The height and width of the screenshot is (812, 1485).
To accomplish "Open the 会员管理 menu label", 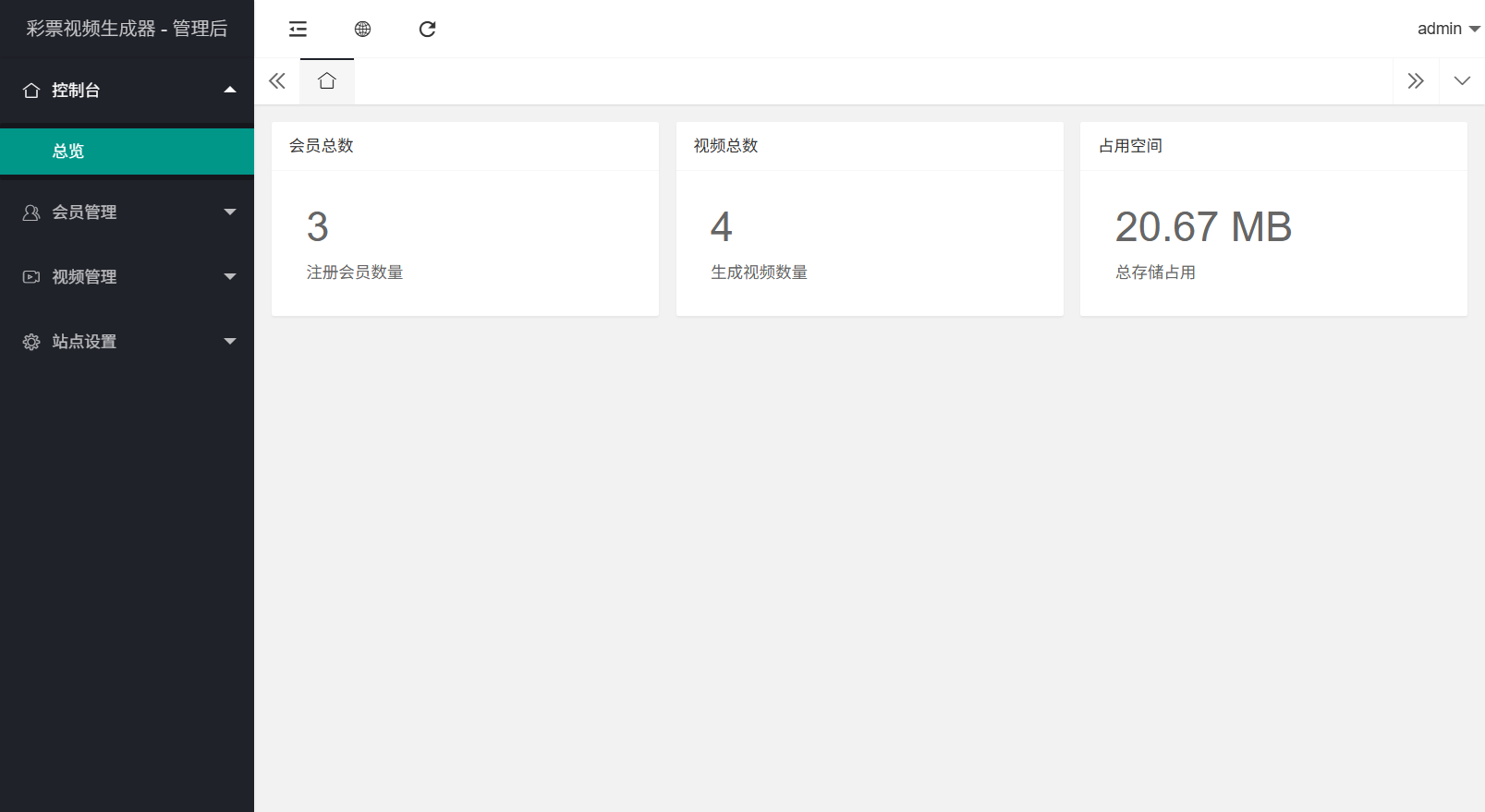I will click(84, 212).
